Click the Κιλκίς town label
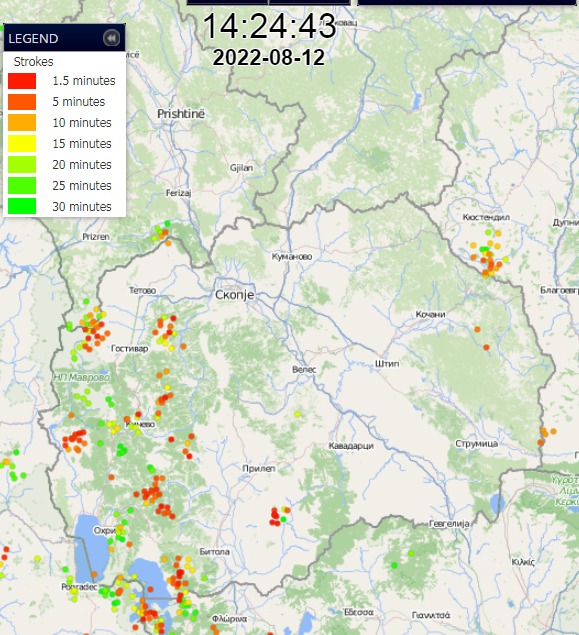The image size is (579, 635). (523, 562)
